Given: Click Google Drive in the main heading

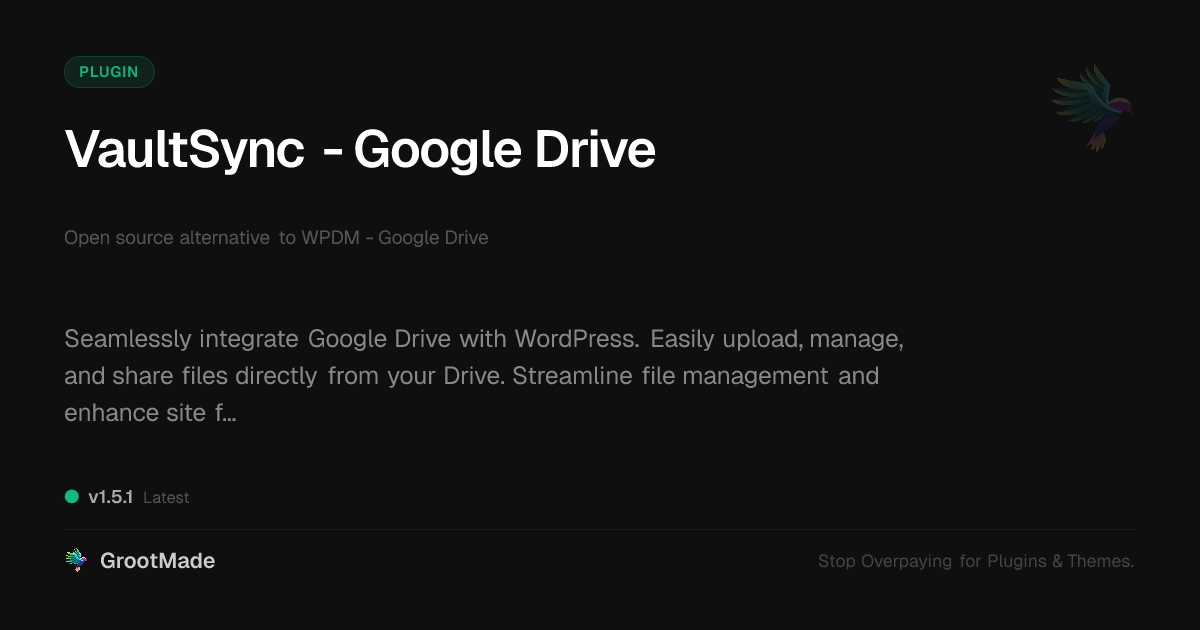Looking at the screenshot, I should pyautogui.click(x=504, y=150).
